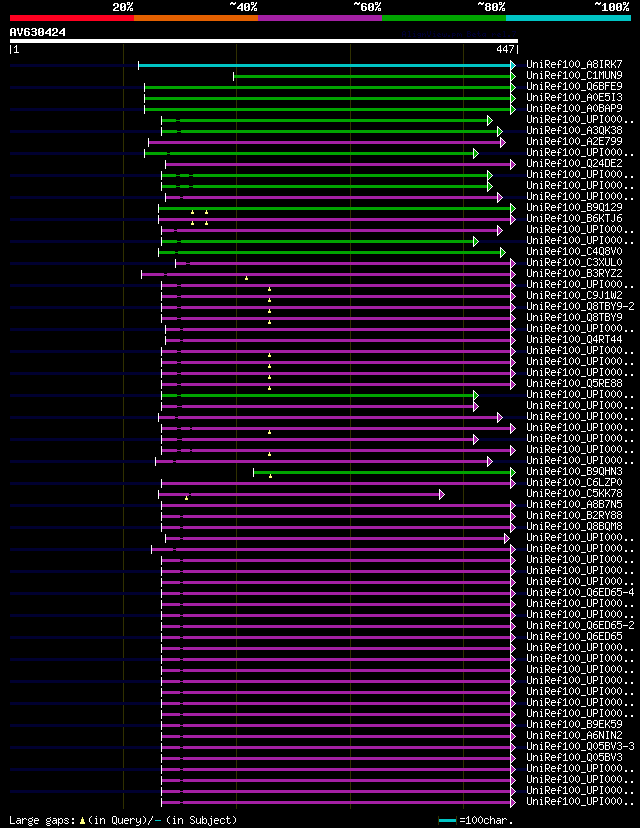
Task: Open the UniRef100_A0E5I3 hit
Action: point(574,97)
